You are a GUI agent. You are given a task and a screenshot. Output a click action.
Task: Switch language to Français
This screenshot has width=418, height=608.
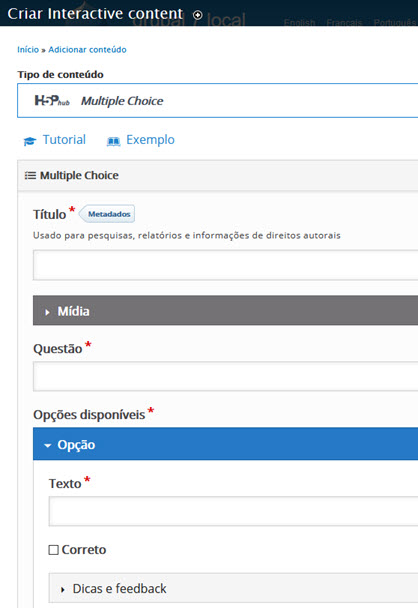point(344,22)
